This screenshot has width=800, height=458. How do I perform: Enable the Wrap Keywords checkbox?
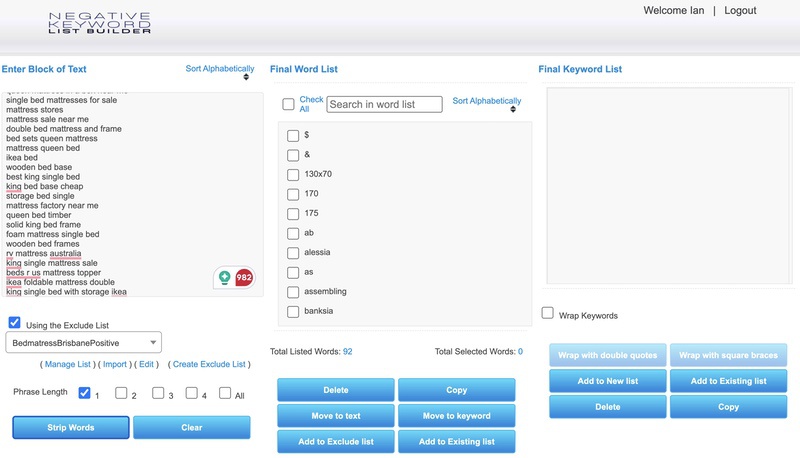(x=547, y=313)
